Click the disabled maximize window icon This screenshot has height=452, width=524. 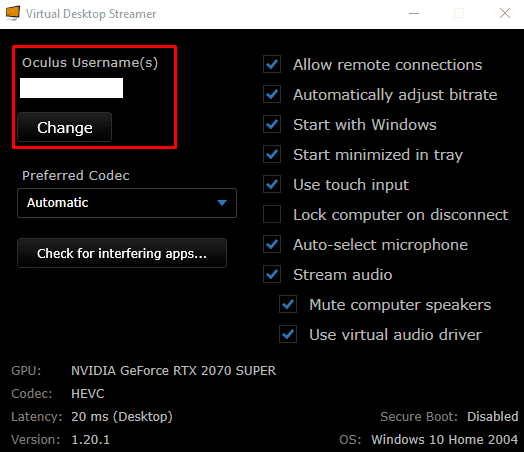pos(459,13)
